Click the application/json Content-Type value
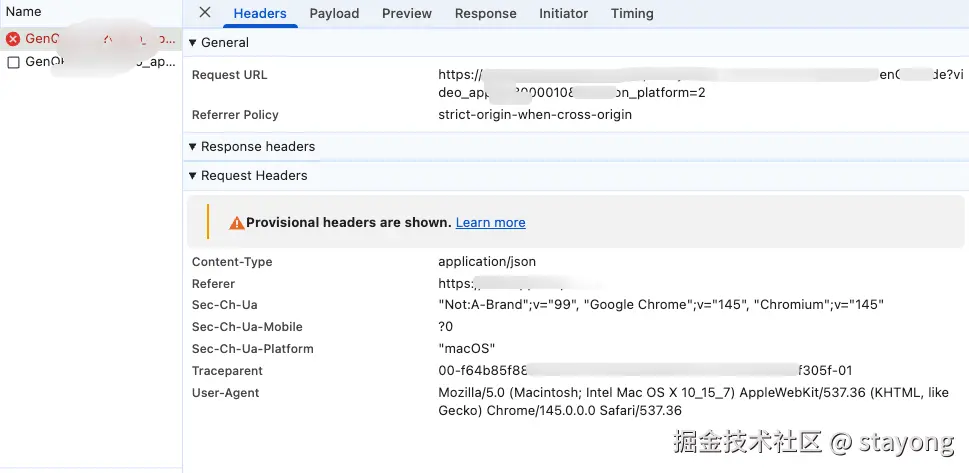 (x=487, y=262)
